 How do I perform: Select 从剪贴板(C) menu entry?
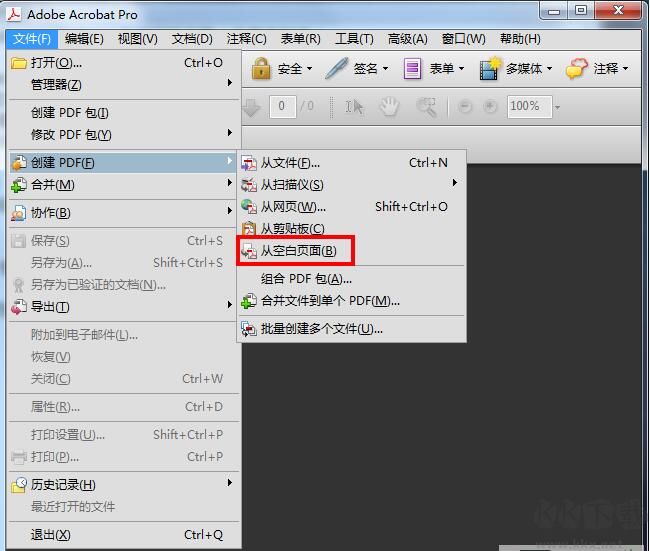pyautogui.click(x=352, y=228)
